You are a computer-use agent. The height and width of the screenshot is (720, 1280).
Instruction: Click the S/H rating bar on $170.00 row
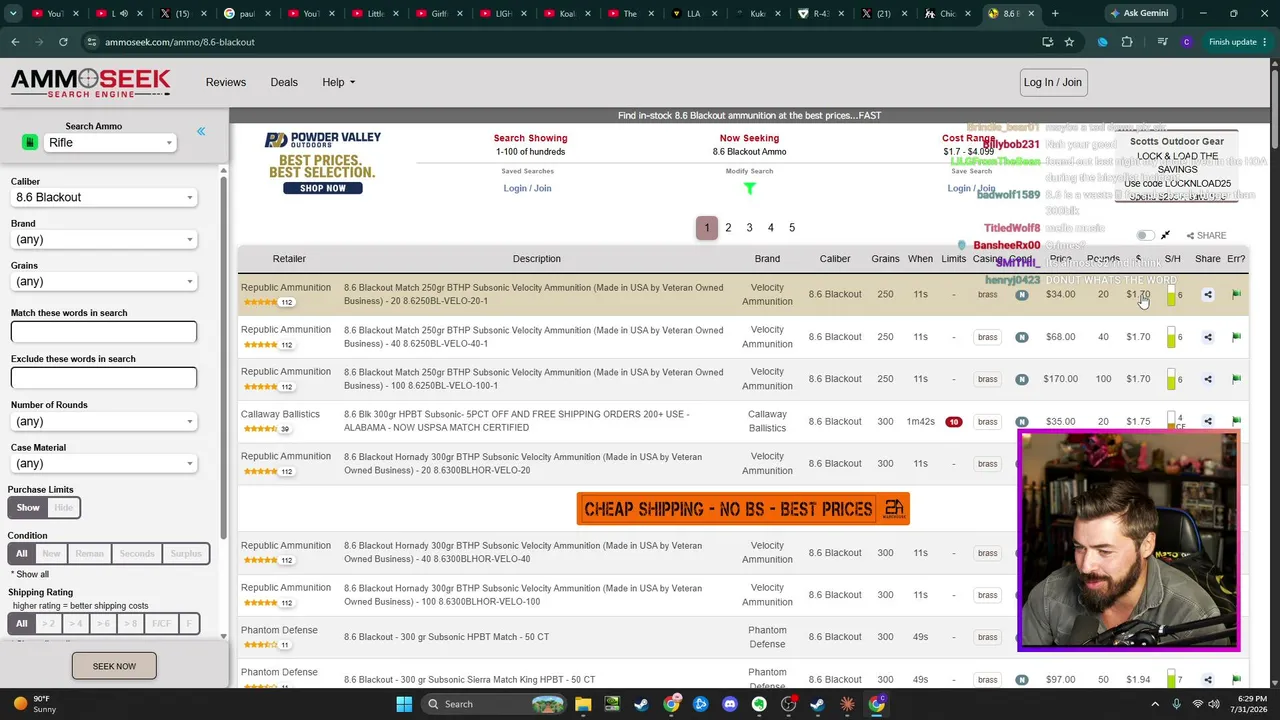pos(1171,379)
